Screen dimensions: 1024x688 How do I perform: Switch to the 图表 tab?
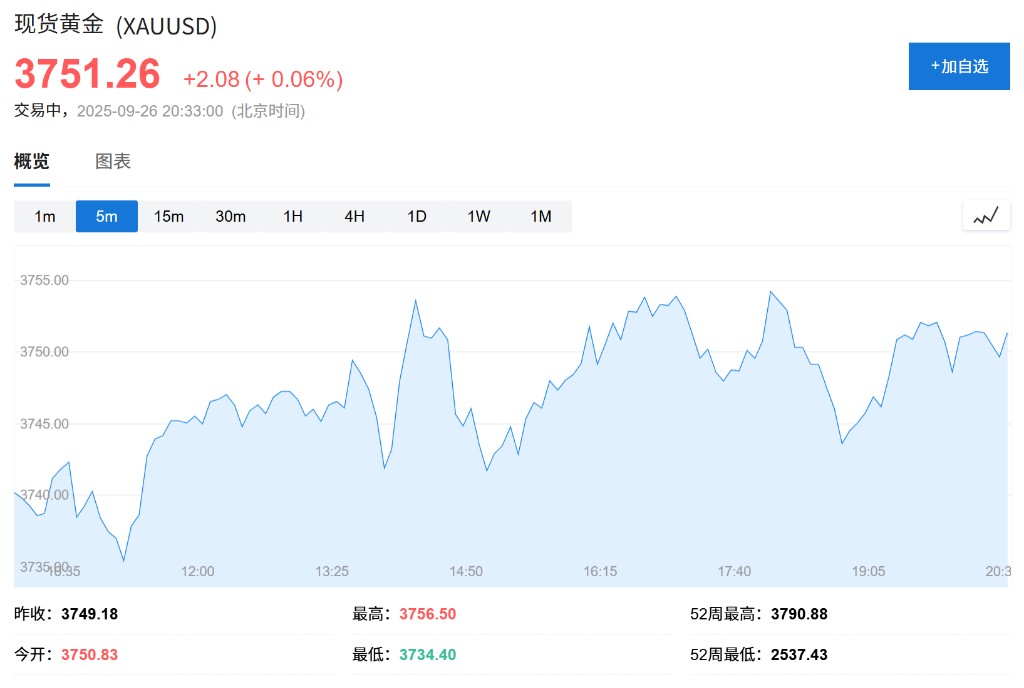(113, 162)
